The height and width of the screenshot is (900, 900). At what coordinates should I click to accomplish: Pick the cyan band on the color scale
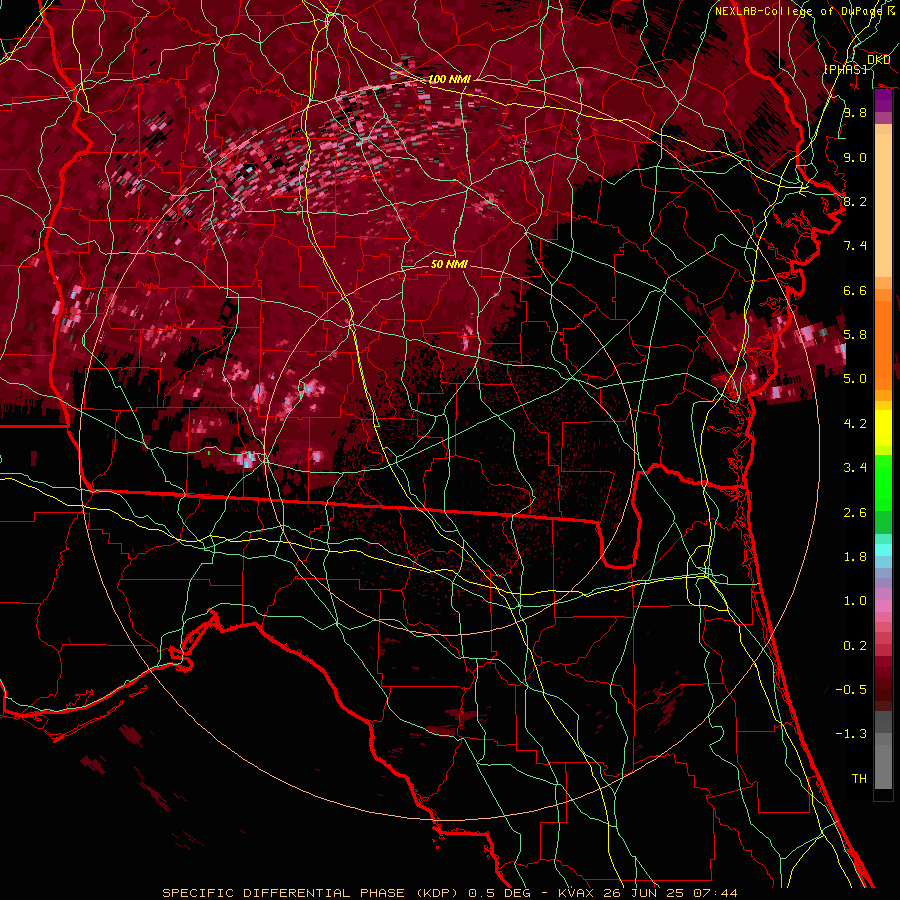pos(883,550)
